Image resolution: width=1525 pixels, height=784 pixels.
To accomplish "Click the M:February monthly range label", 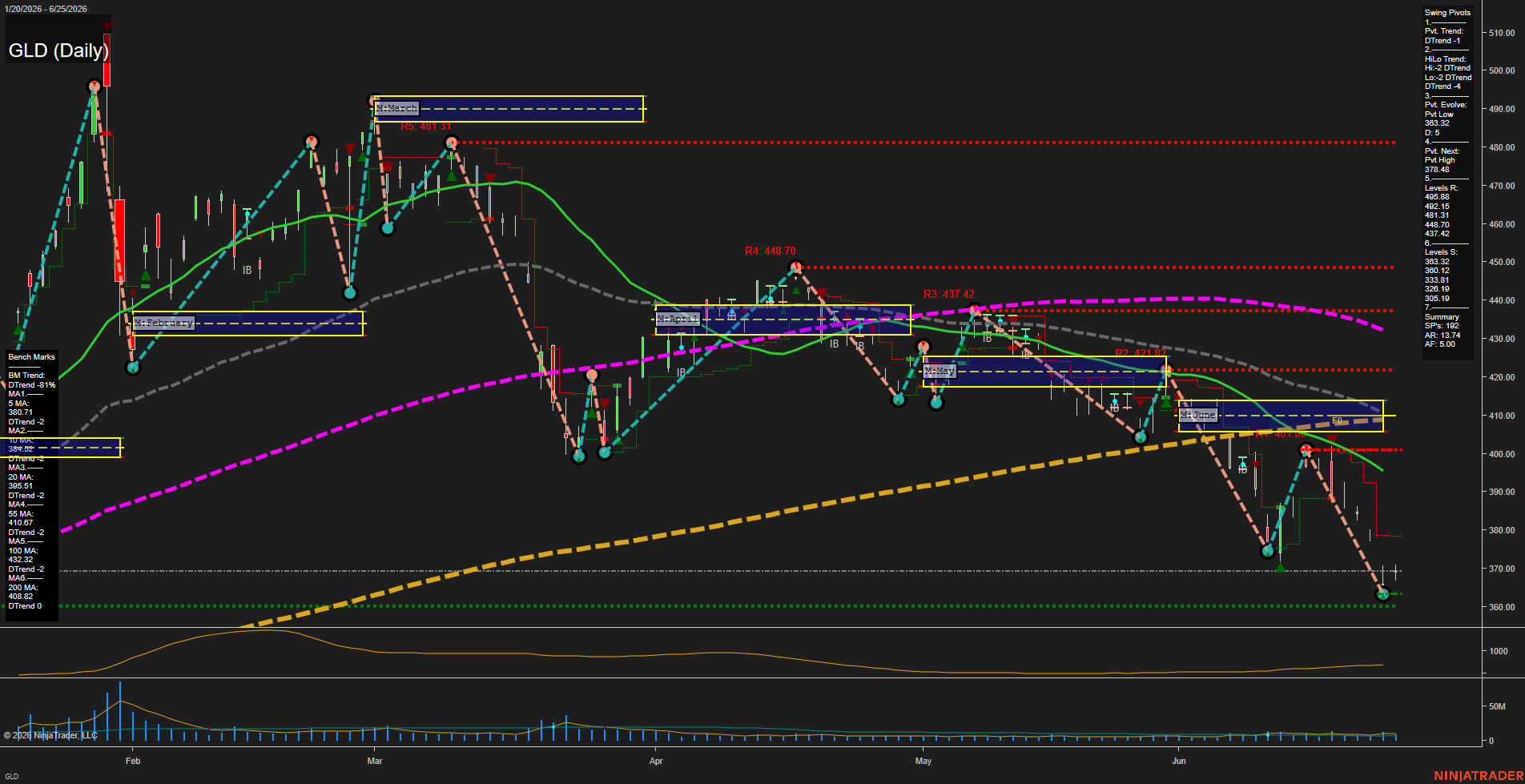I will pyautogui.click(x=163, y=323).
